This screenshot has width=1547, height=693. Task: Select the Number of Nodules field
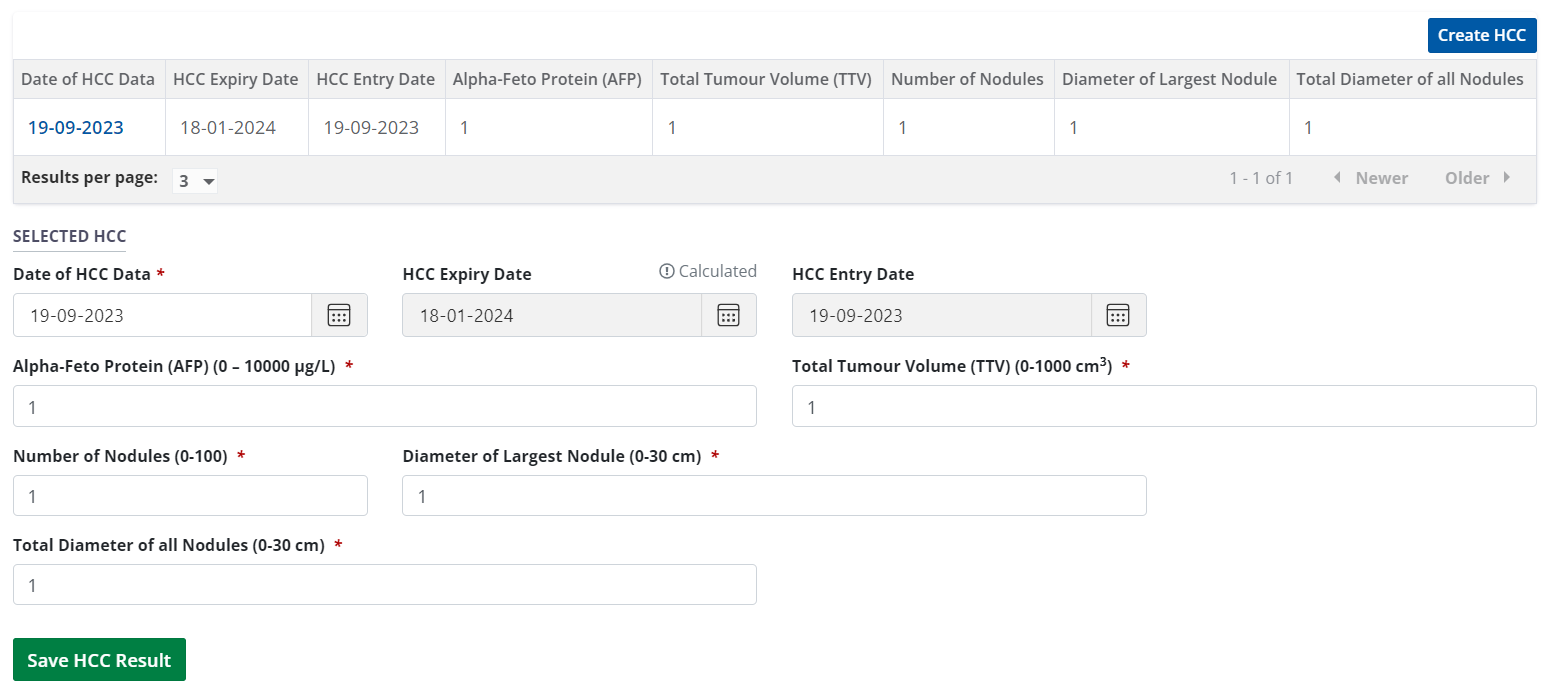[x=190, y=496]
